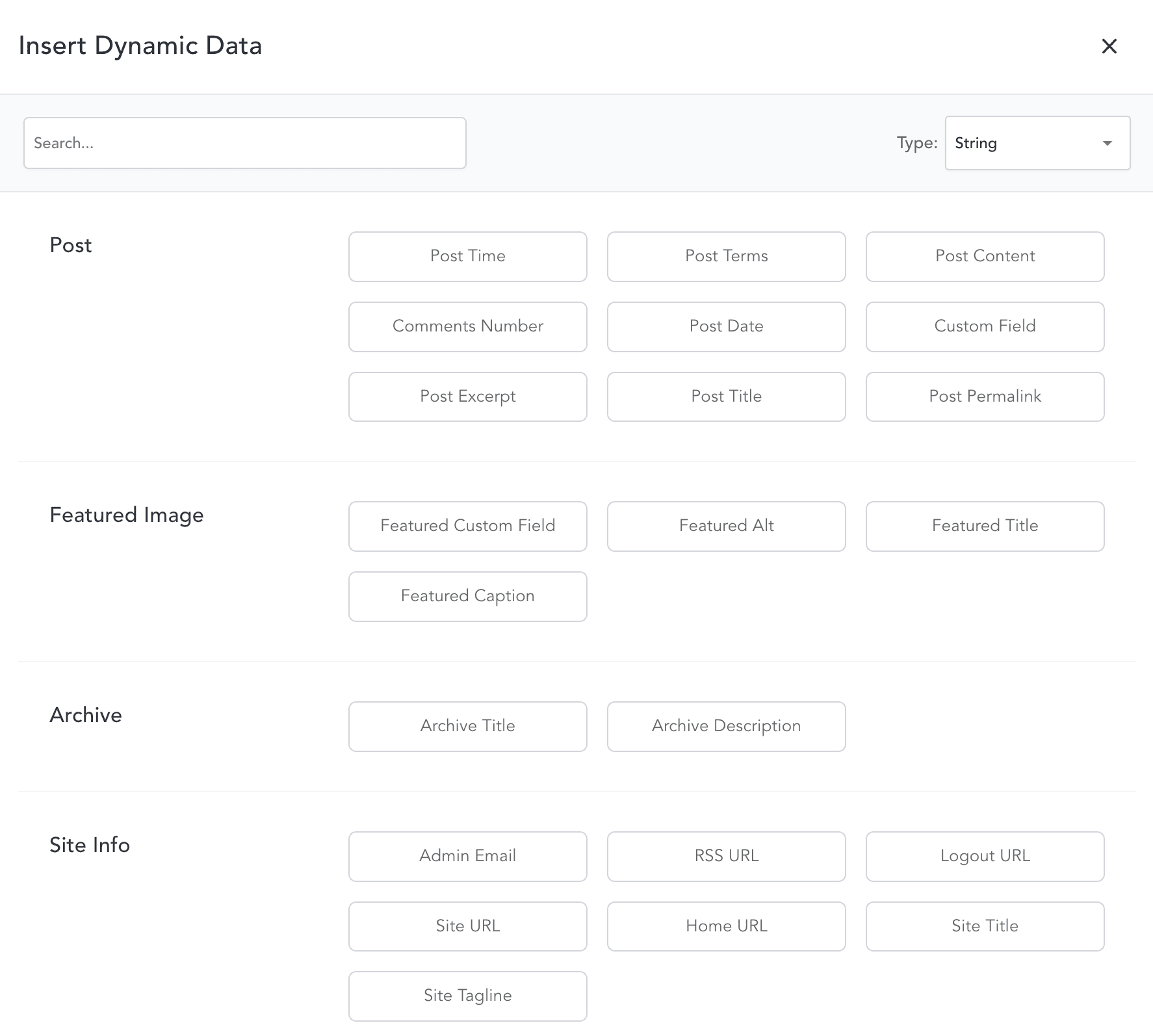Choose the Post Excerpt option

click(x=467, y=396)
